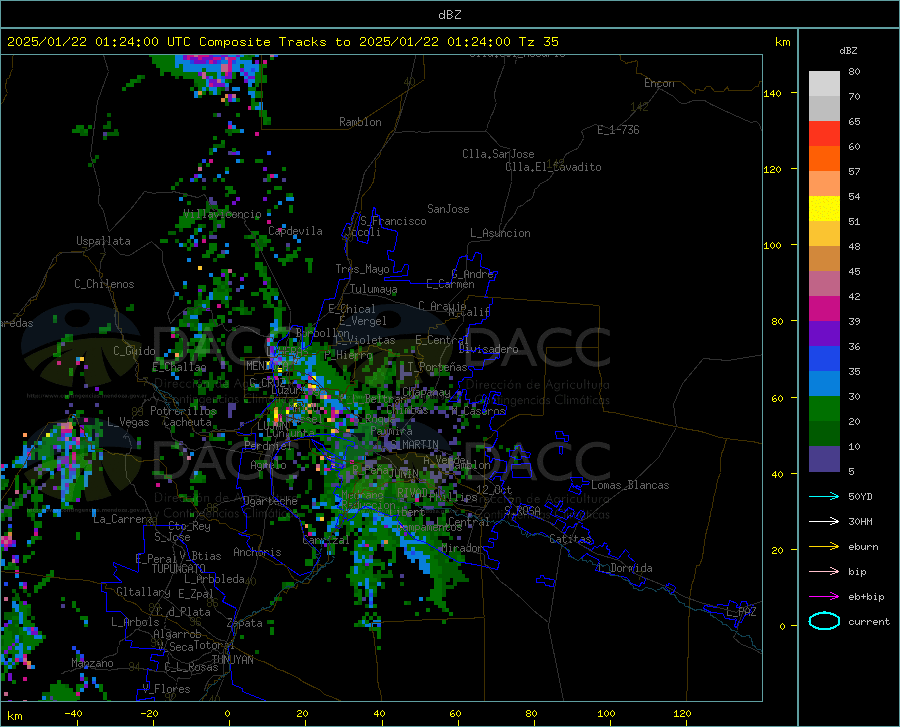Click the Villavicencio label
Screen dimensions: 900x727
222,214
